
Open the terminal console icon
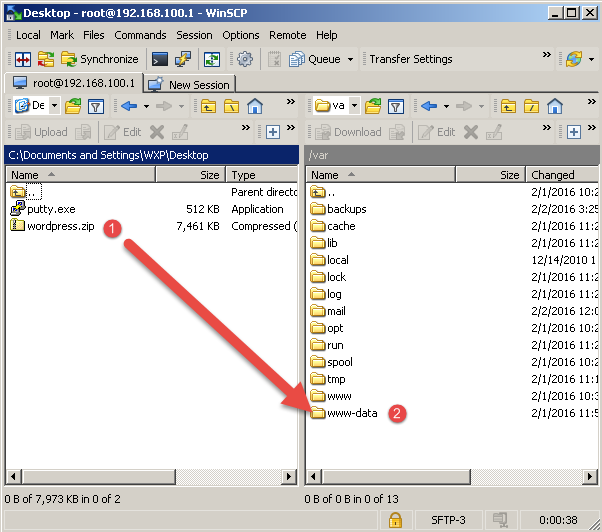coord(160,59)
